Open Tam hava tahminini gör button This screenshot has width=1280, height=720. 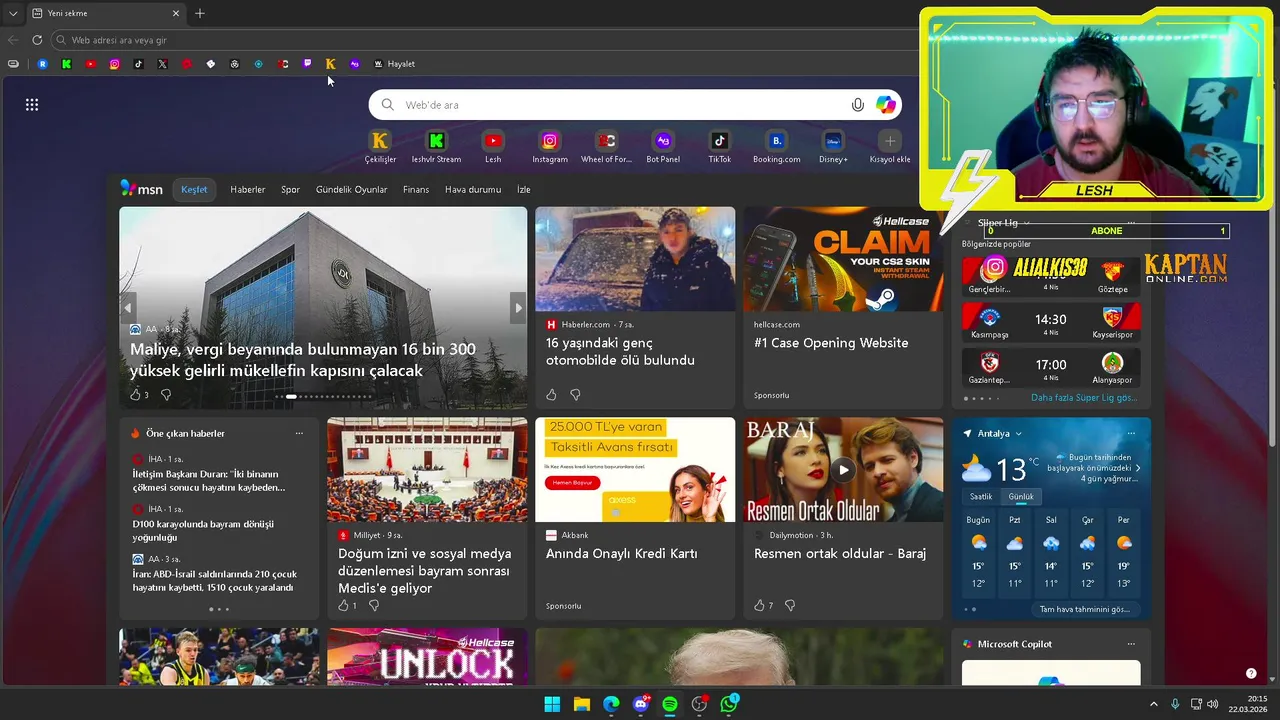[1085, 609]
